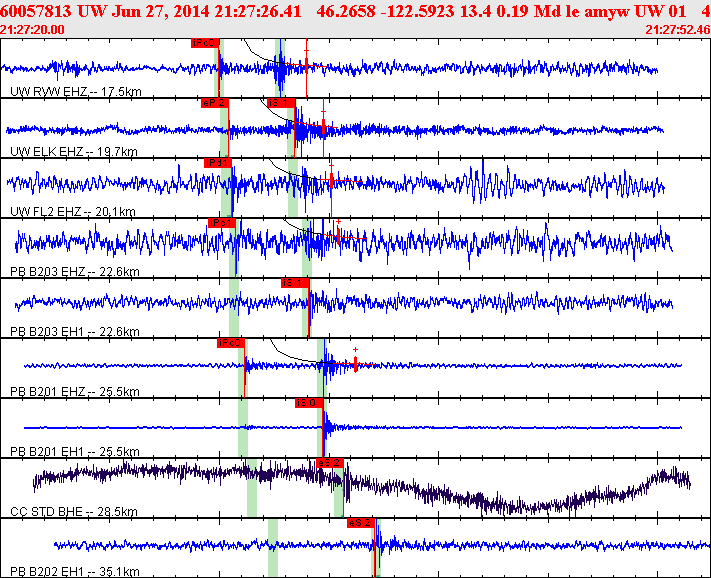Select the PB B203 EHZ -- 22.6km label

pyautogui.click(x=74, y=272)
